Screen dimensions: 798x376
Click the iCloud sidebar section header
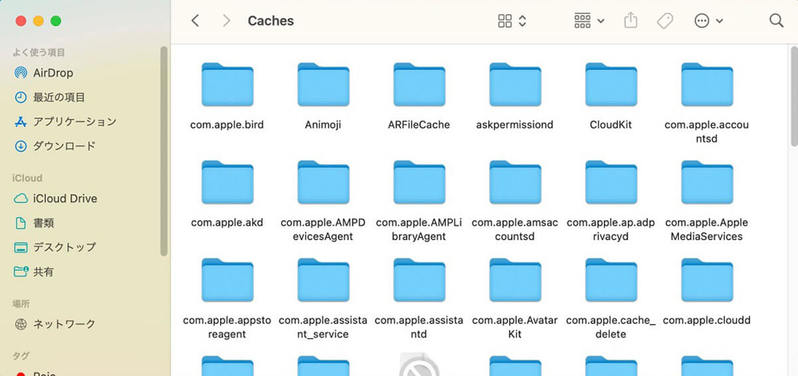(x=27, y=178)
